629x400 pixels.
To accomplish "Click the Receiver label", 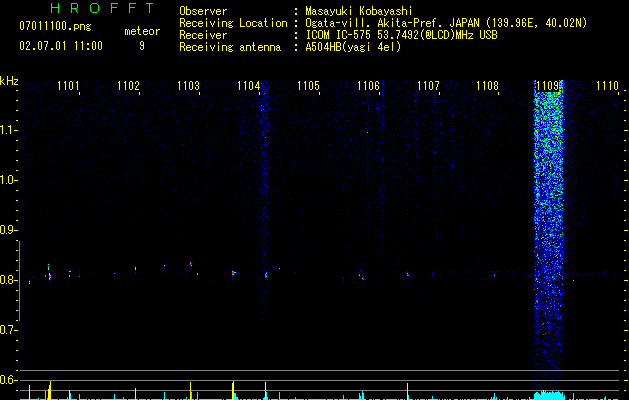I will pos(203,35).
